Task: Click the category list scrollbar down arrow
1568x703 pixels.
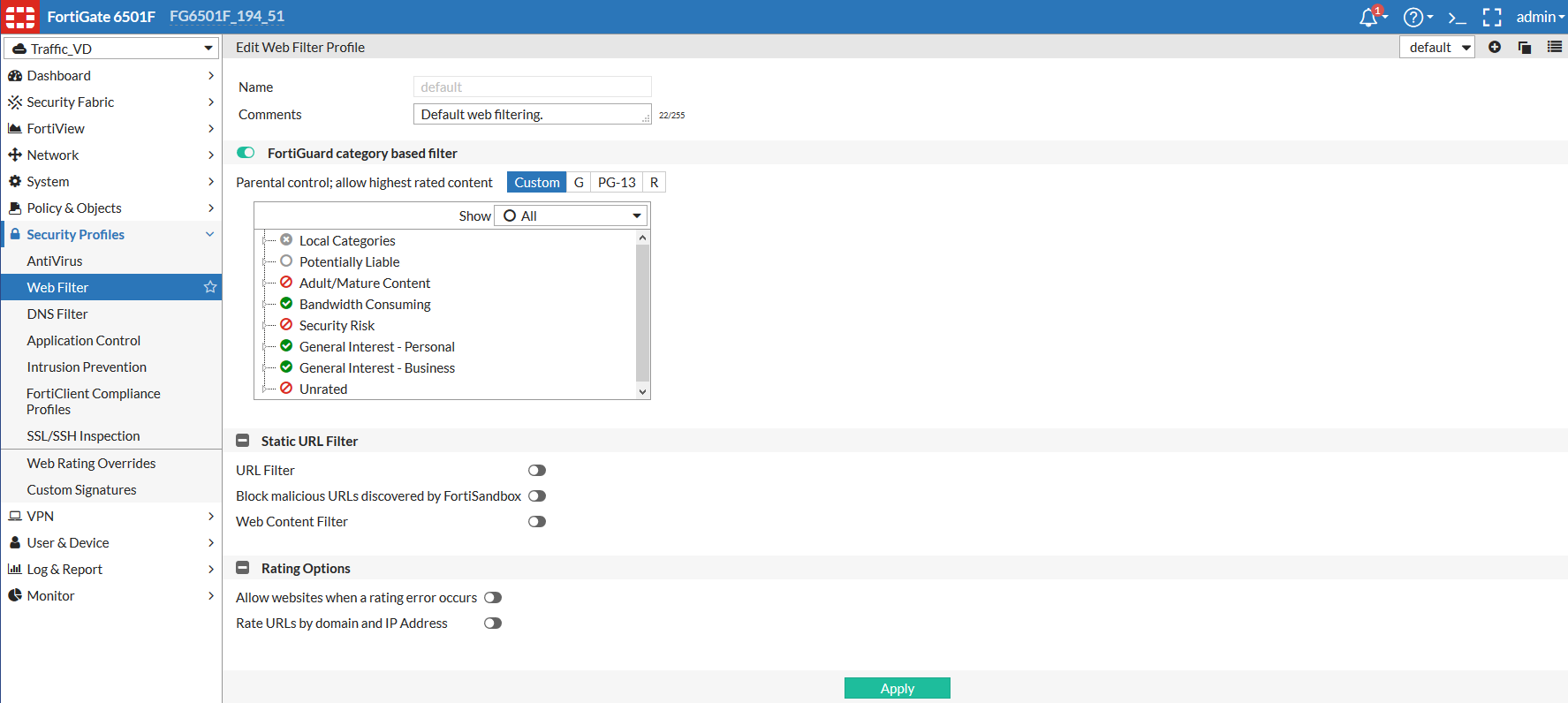Action: click(643, 391)
